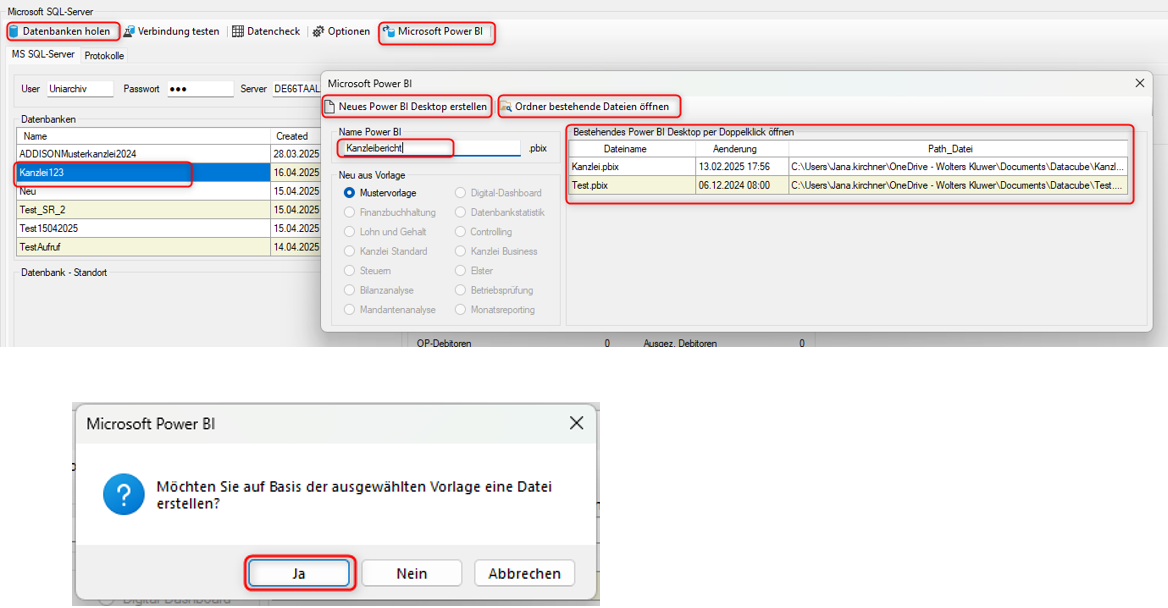
Task: Select the Kanzlei123 database row
Action: pos(169,172)
